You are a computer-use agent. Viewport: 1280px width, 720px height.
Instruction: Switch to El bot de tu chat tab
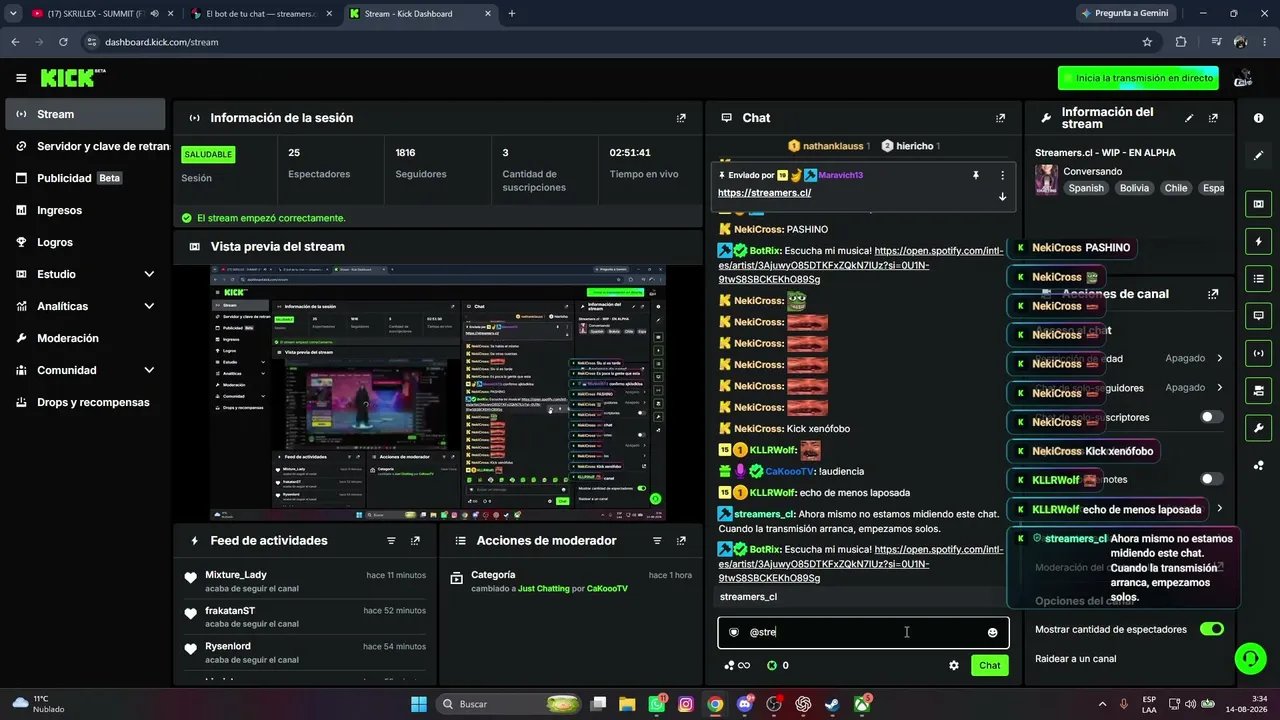260,14
